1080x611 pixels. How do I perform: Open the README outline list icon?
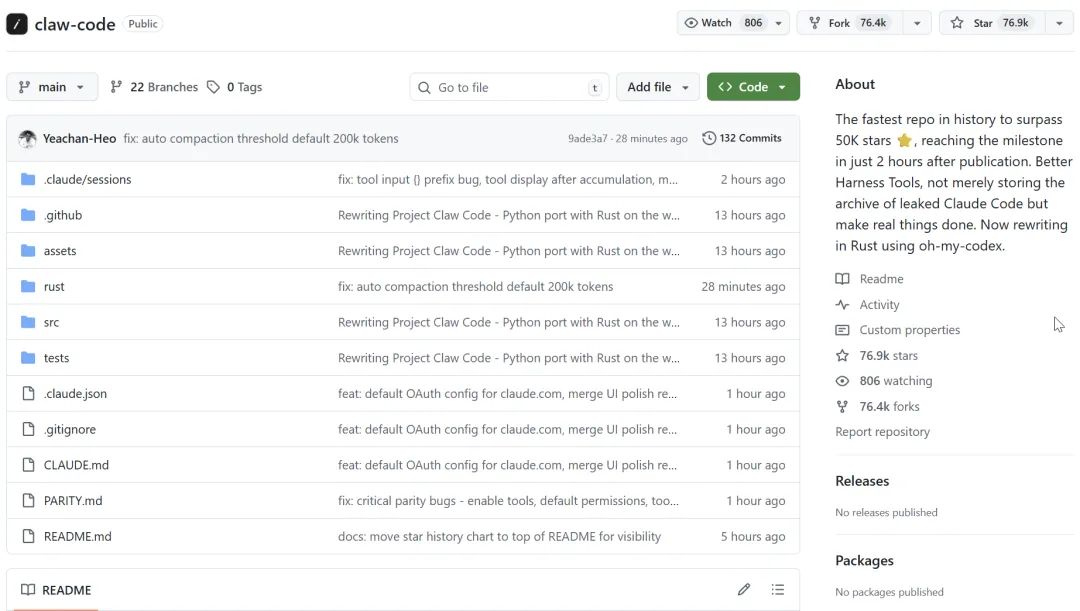pyautogui.click(x=779, y=590)
